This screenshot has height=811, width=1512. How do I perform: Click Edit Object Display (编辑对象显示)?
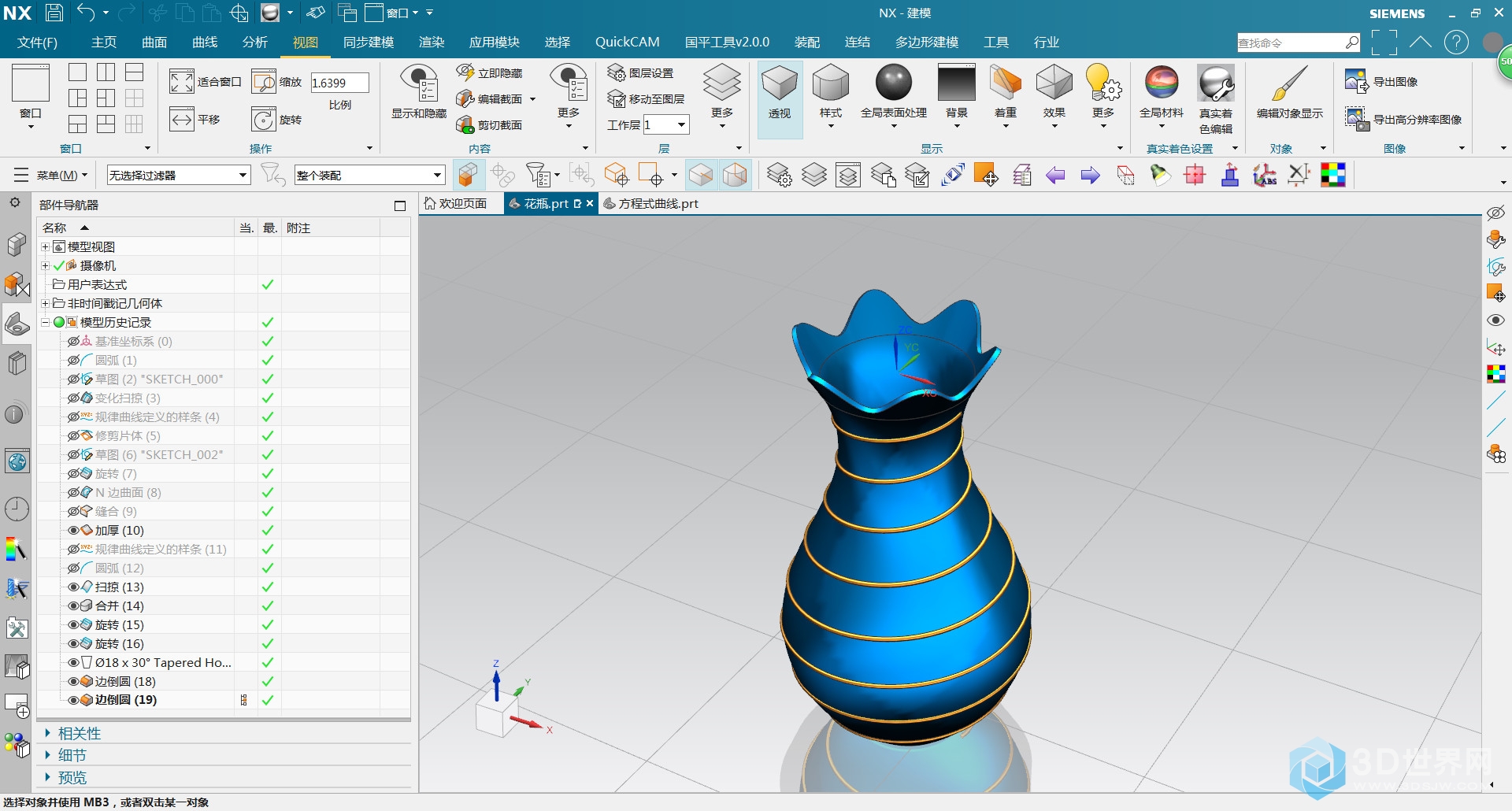pos(1290,92)
